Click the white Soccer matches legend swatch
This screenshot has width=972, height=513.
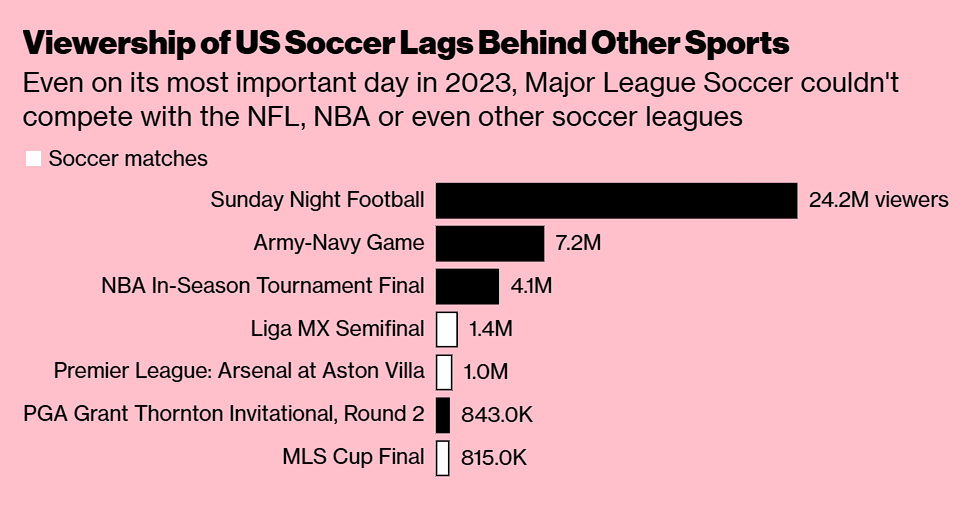(x=33, y=159)
